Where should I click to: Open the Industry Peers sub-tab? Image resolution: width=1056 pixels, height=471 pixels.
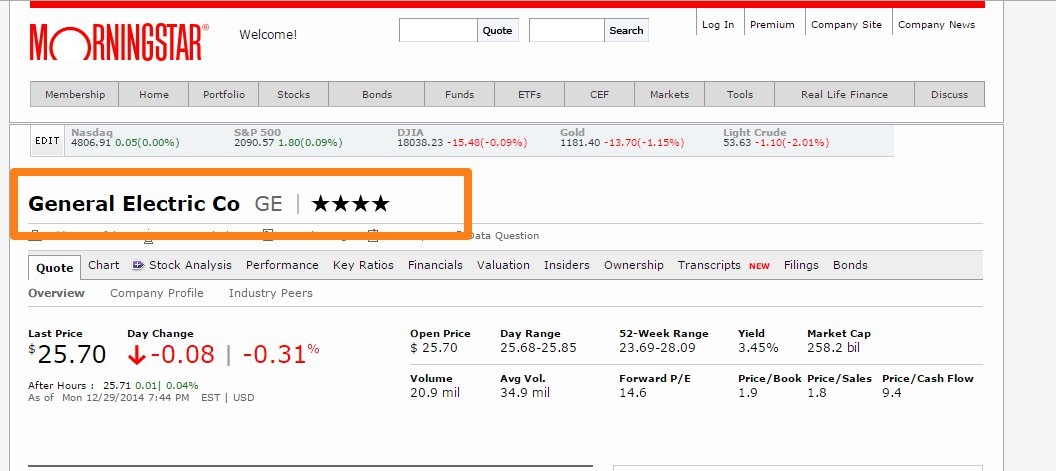tap(271, 293)
